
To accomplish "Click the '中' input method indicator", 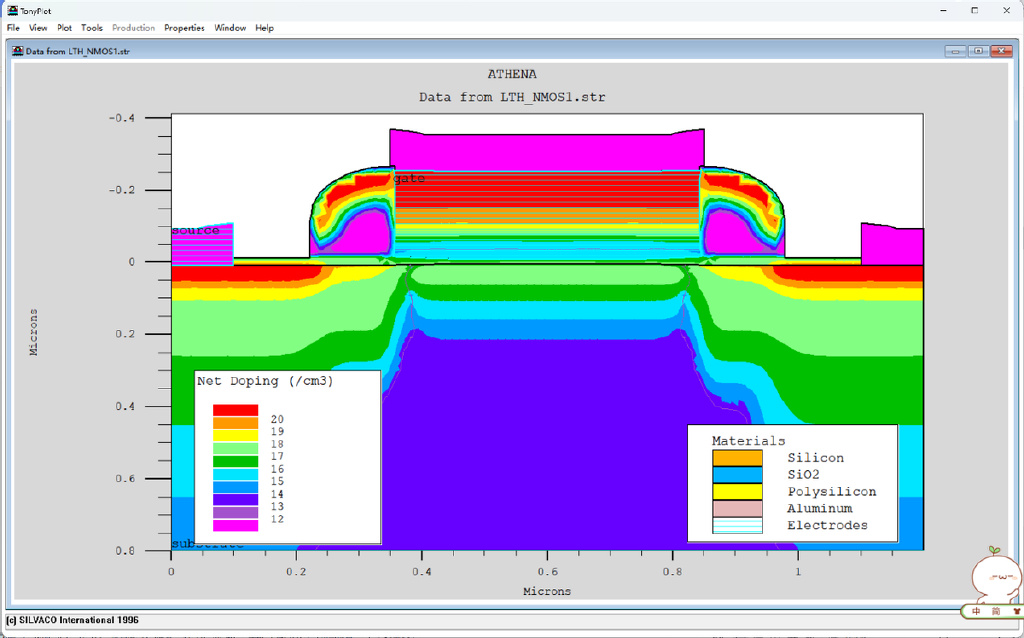I will pyautogui.click(x=976, y=611).
